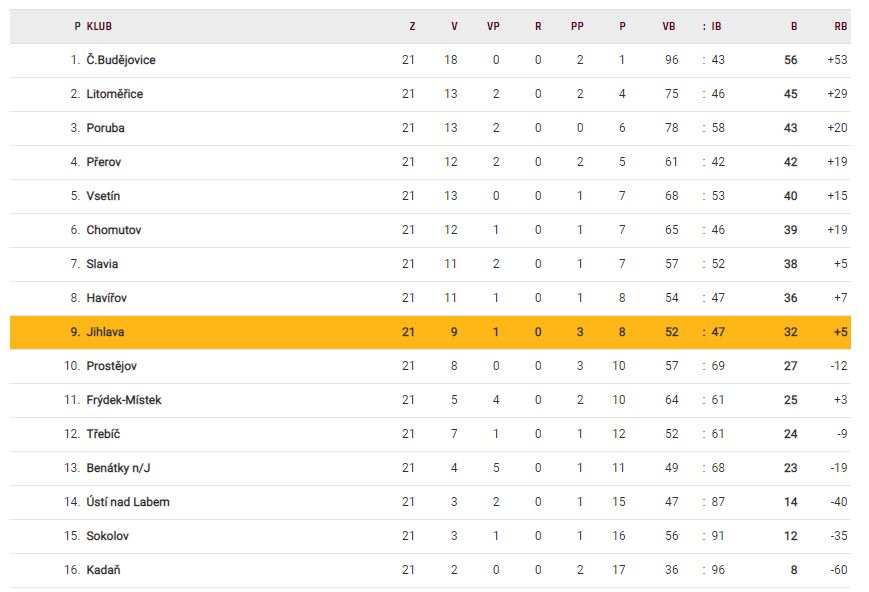Click the VP column header
The width and height of the screenshot is (869, 592).
[493, 27]
